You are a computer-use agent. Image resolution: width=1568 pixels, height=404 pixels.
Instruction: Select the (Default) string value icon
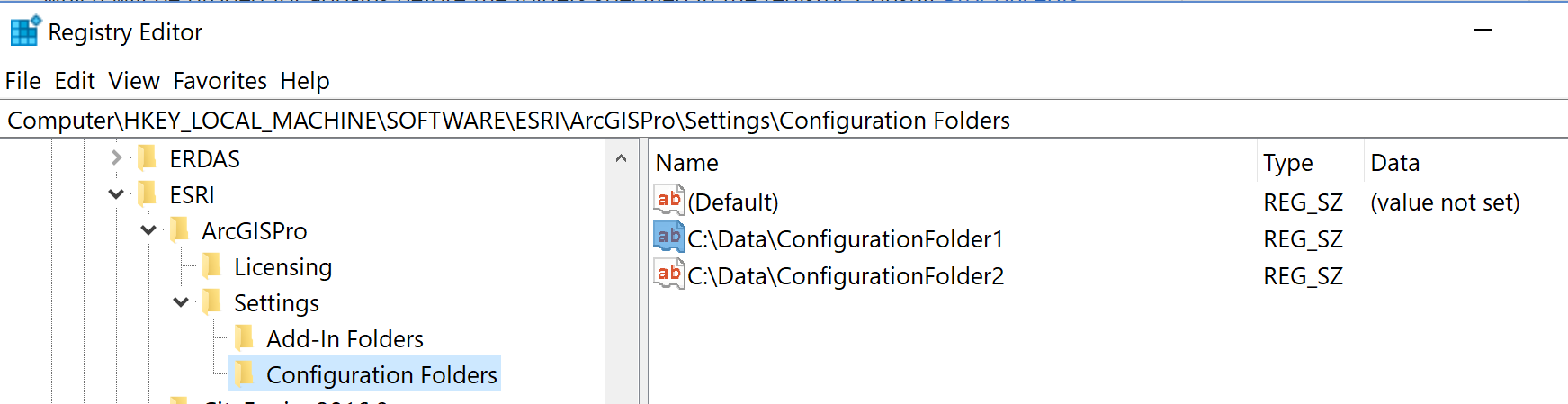click(x=669, y=201)
